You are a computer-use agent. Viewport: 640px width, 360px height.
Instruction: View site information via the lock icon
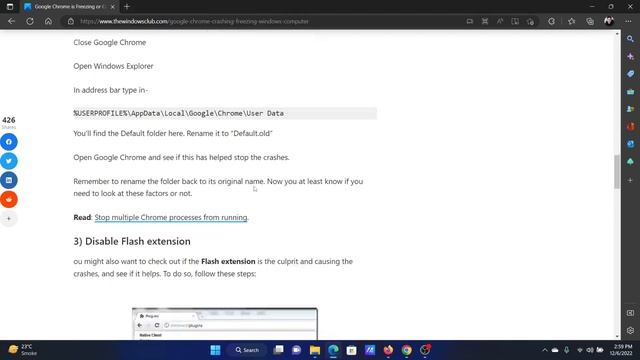coord(71,21)
